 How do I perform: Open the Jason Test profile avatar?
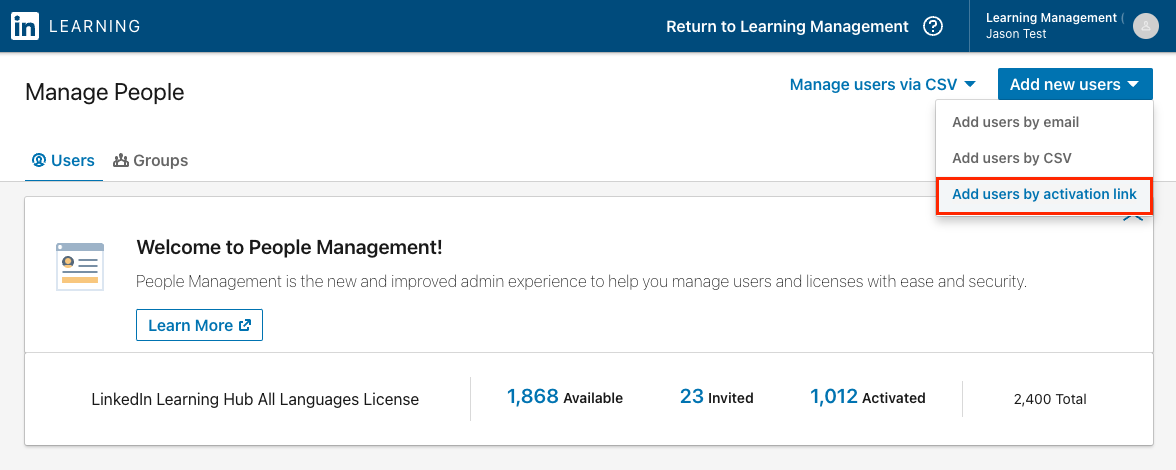(x=1145, y=26)
